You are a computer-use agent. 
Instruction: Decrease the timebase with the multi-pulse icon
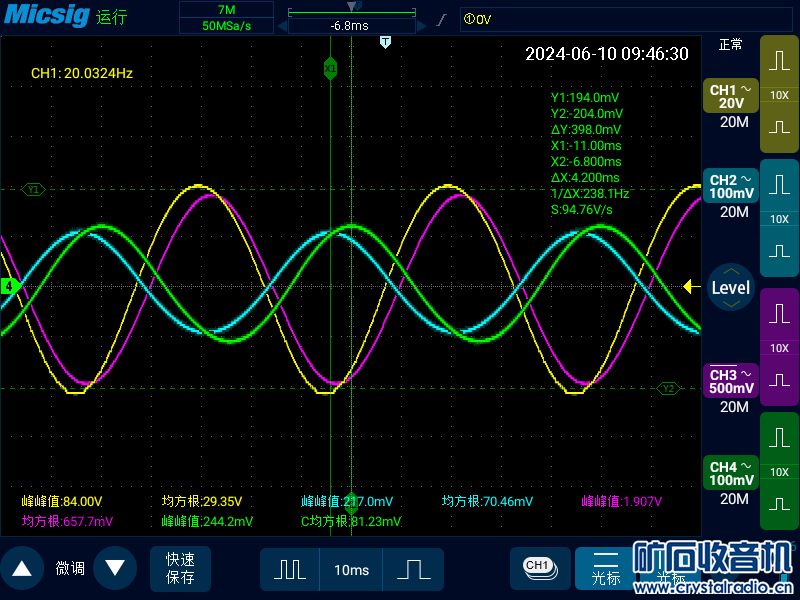(x=290, y=569)
